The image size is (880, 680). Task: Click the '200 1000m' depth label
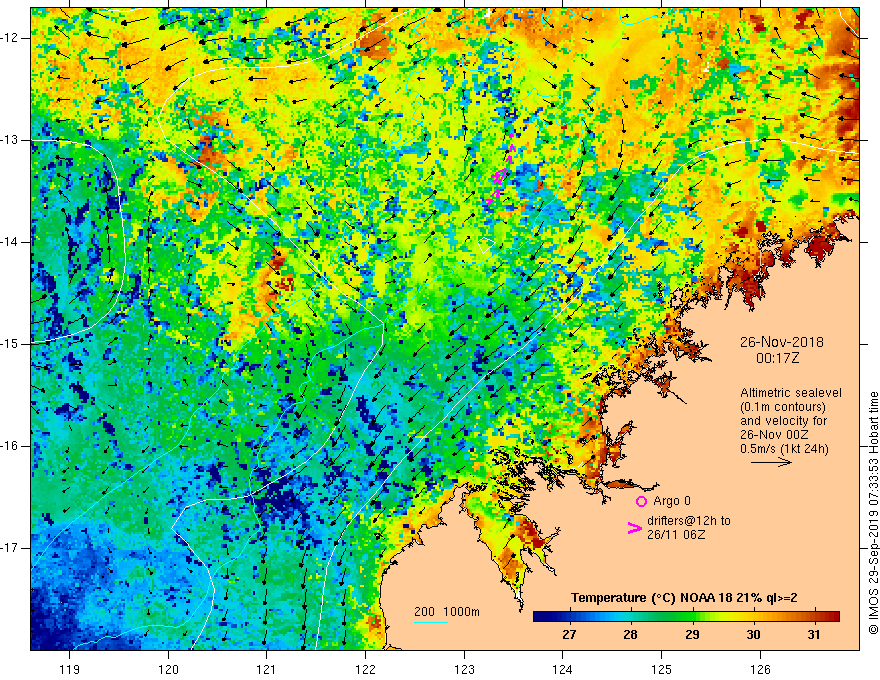coord(447,612)
